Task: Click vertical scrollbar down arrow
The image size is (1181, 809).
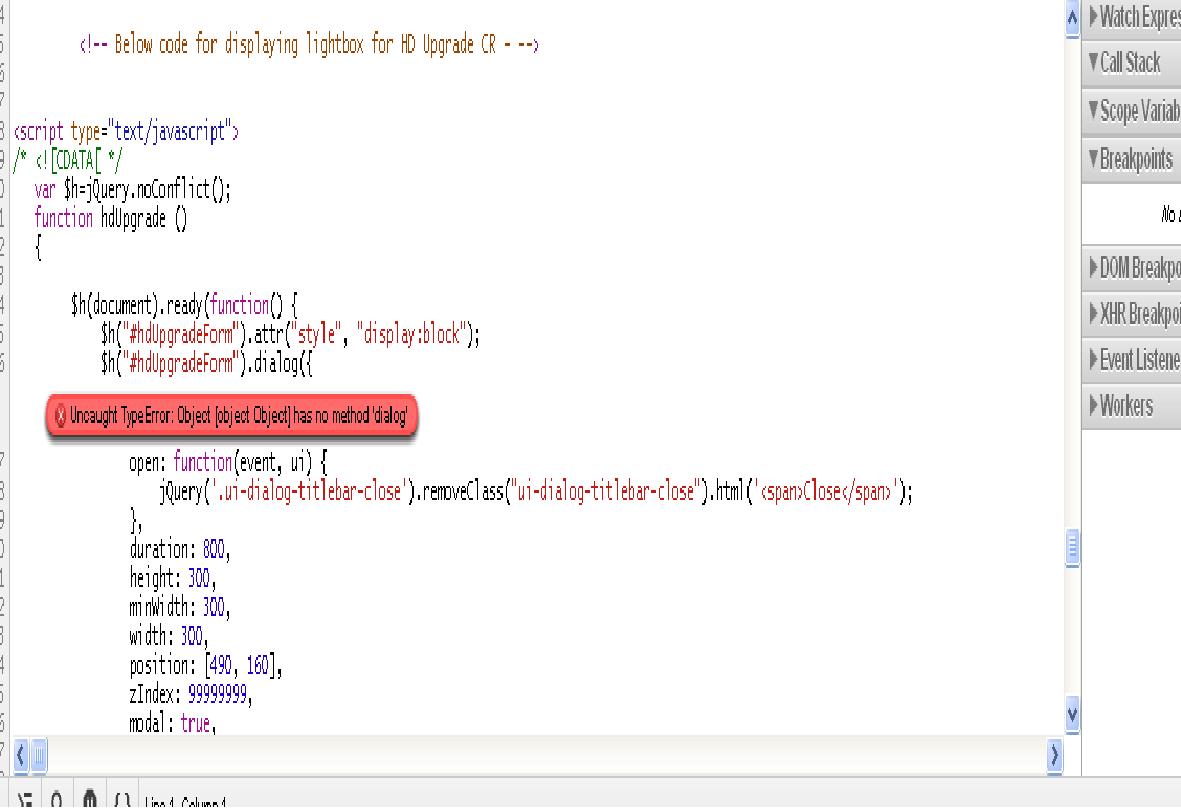Action: point(1073,714)
